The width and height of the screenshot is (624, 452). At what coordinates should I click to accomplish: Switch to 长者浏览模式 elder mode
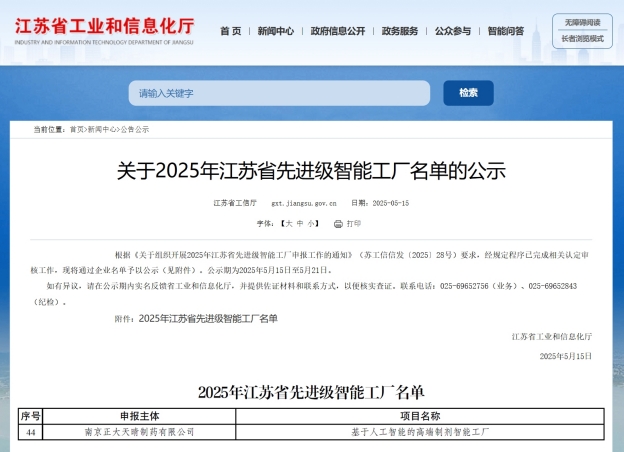(582, 39)
